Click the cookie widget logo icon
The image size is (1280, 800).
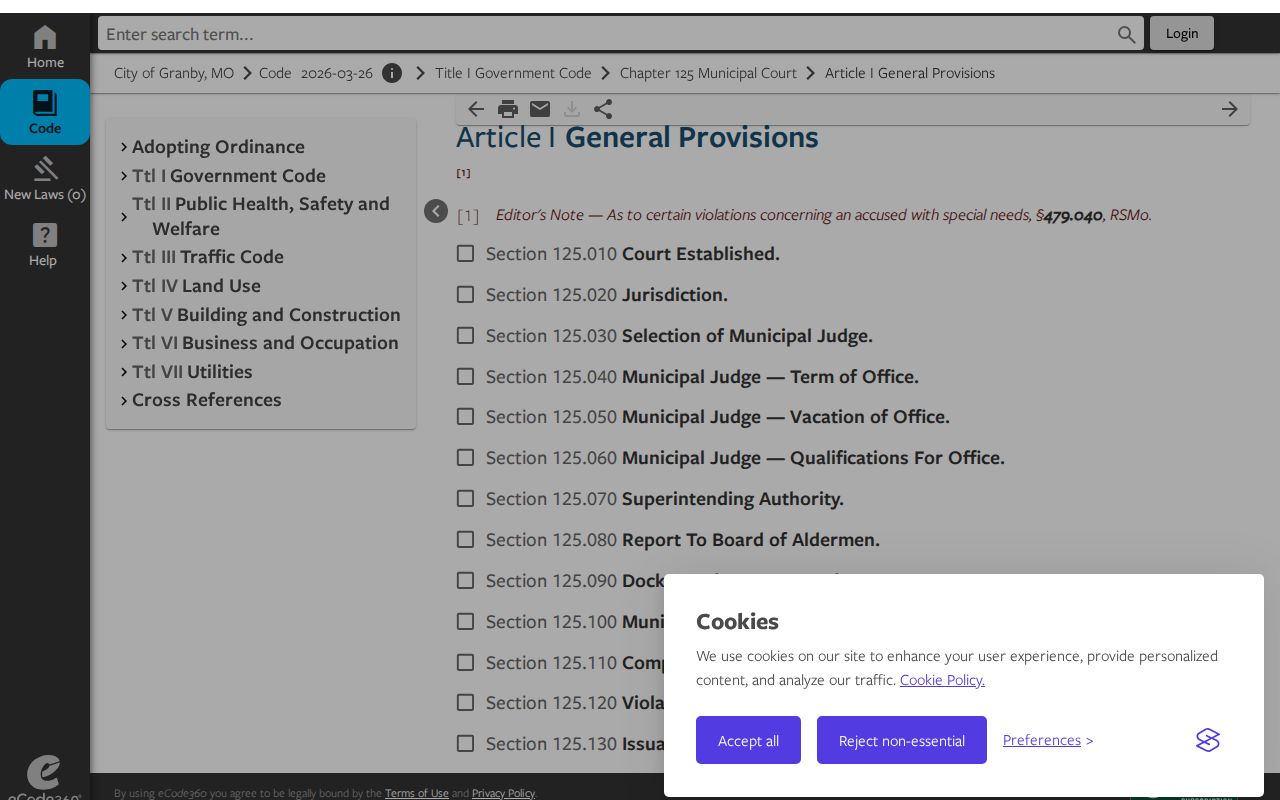coord(1208,740)
